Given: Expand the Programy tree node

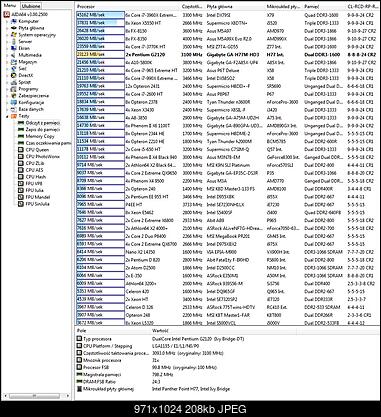Looking at the screenshot, I should (x=7, y=89).
